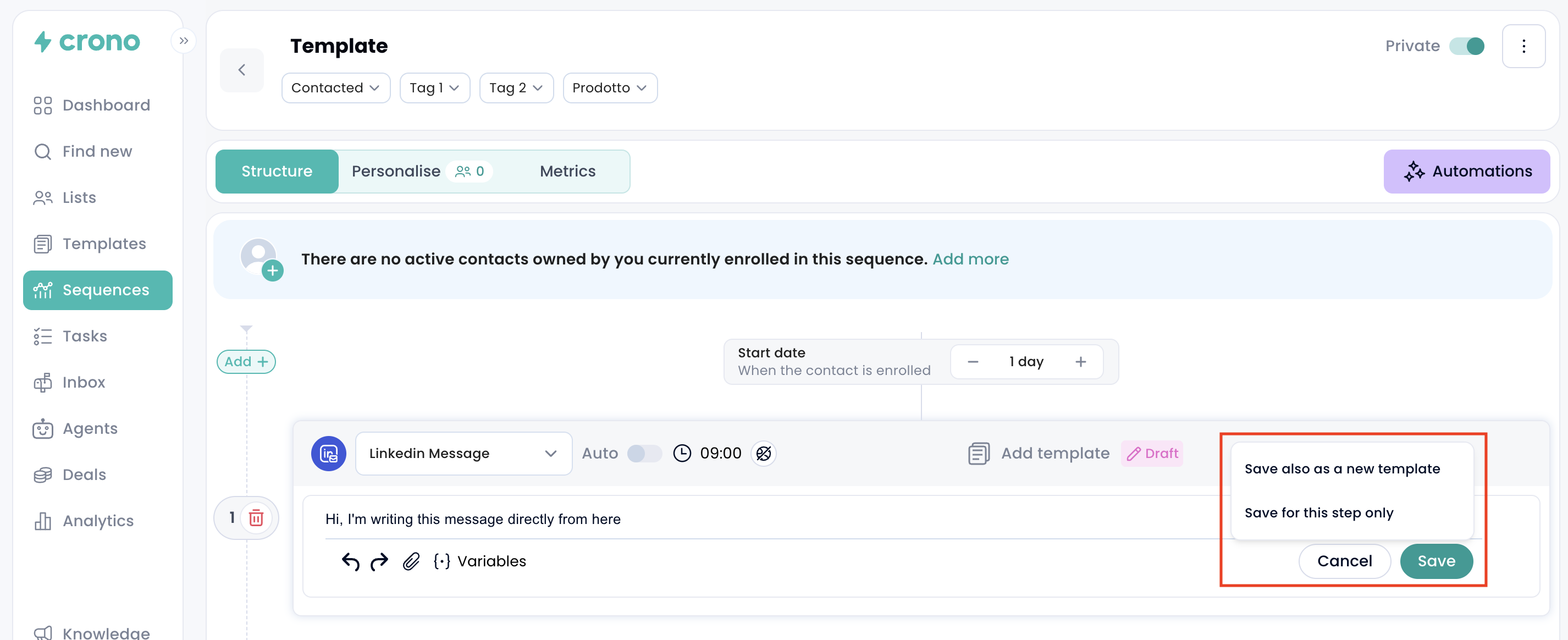Click the Add template document icon
This screenshot has height=640, width=1568.
point(979,454)
